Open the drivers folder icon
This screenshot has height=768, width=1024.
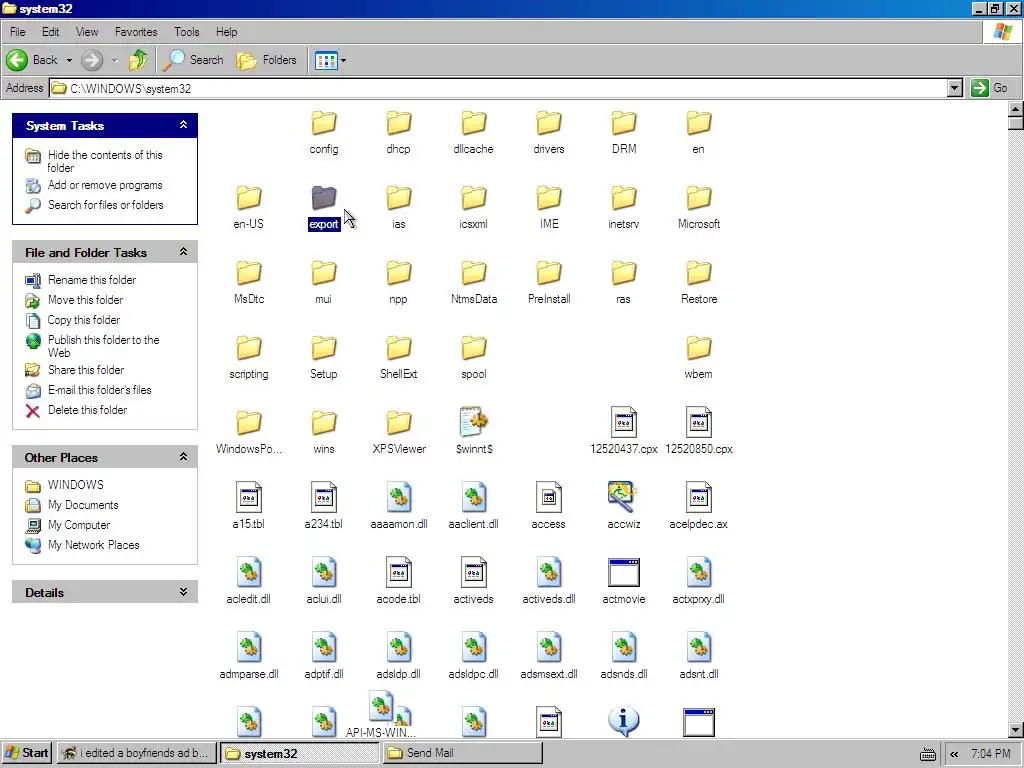coord(549,123)
